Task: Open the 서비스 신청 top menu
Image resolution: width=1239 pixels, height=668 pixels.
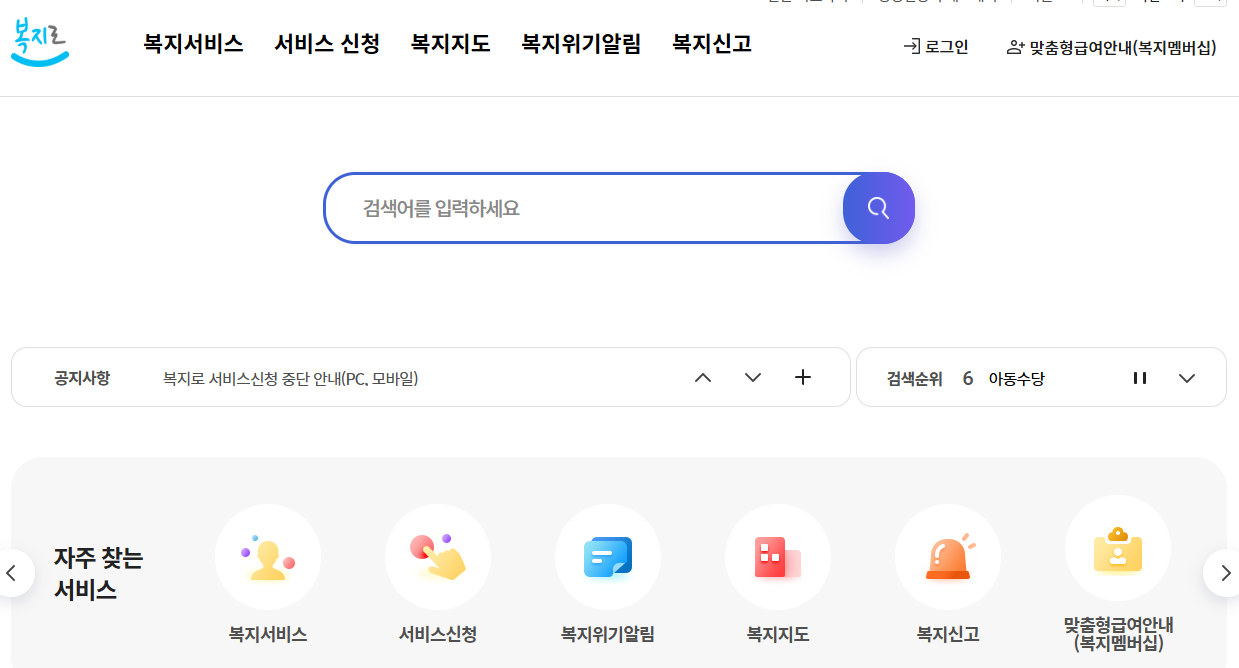Action: click(x=327, y=44)
